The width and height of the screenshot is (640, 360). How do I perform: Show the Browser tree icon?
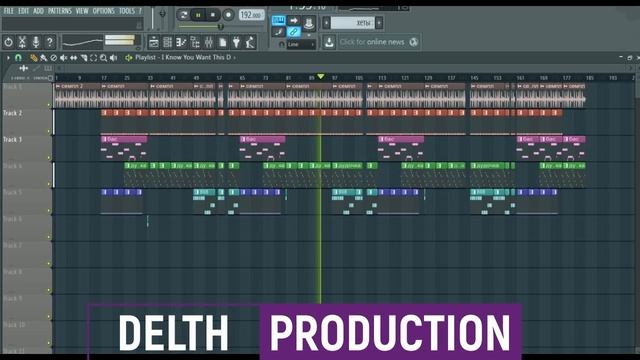(x=195, y=42)
